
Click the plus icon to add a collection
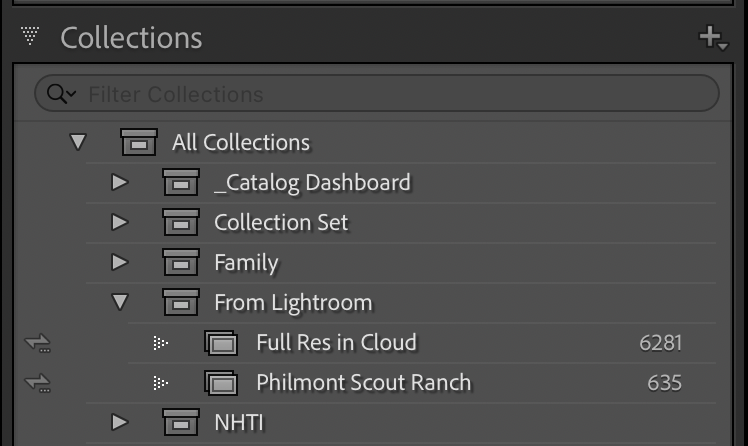click(713, 38)
